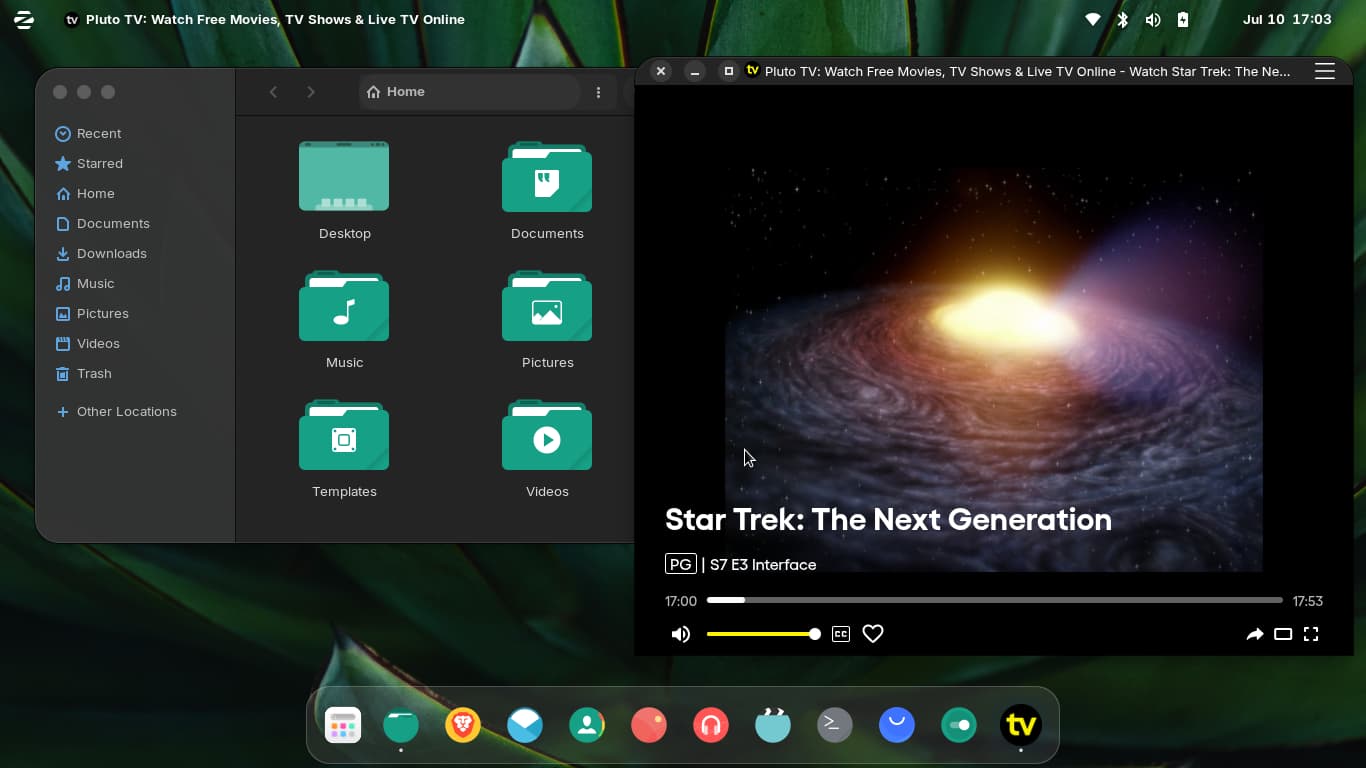This screenshot has height=768, width=1366.
Task: Go back in the Files window
Action: pos(273,92)
